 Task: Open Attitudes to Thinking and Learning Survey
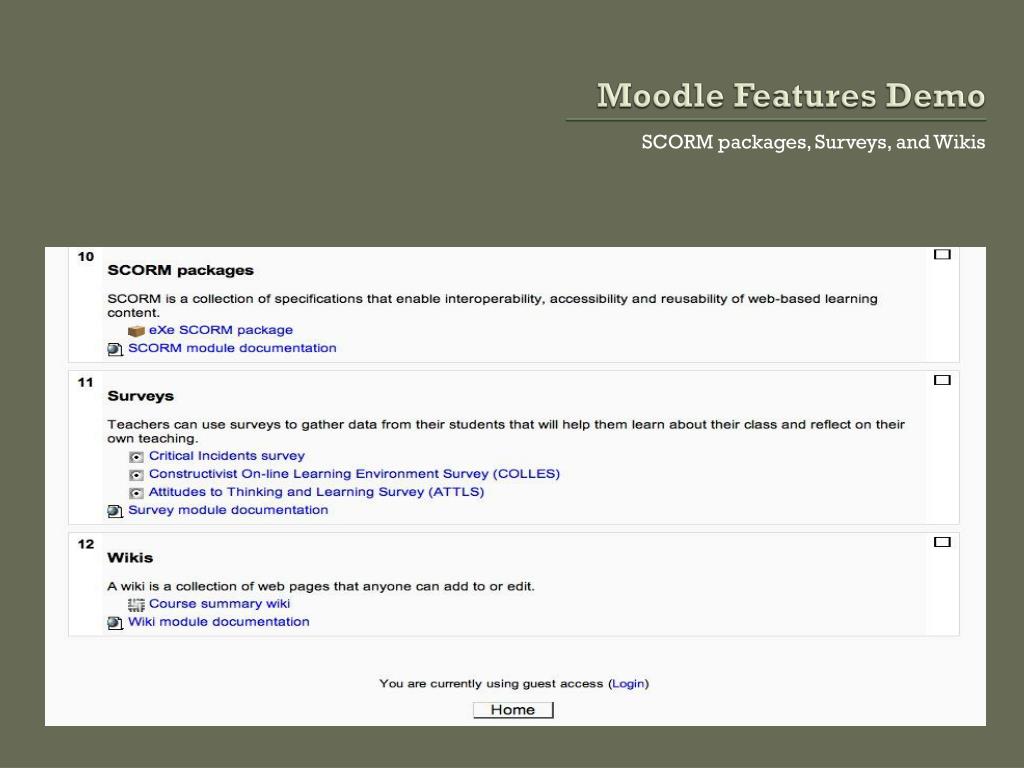click(x=316, y=492)
